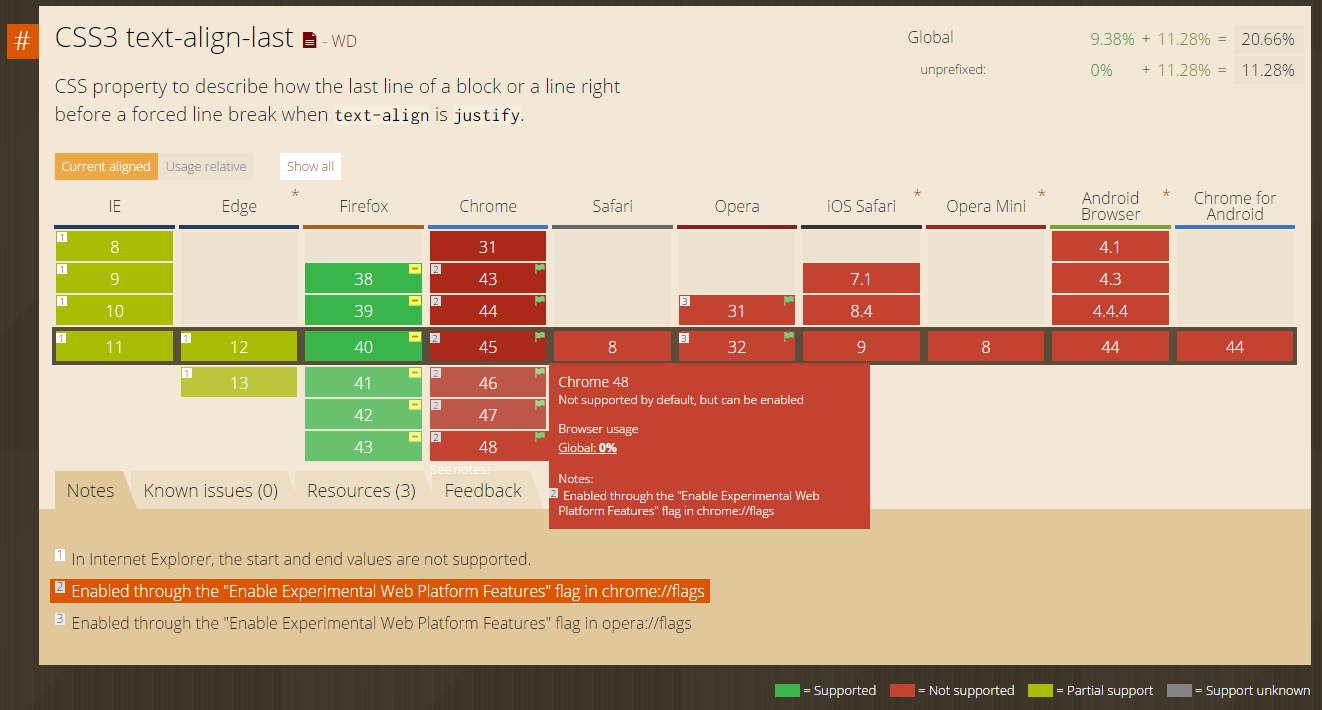Click the yellow prefix badge on Firefox 40
Screen dimensions: 1322x710
tap(414, 337)
